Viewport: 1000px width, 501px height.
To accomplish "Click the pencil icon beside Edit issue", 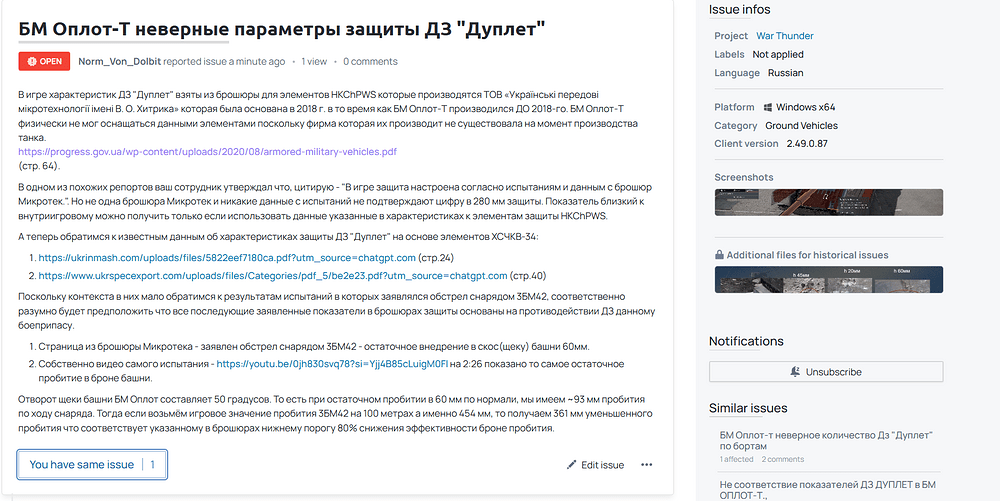I will [571, 465].
